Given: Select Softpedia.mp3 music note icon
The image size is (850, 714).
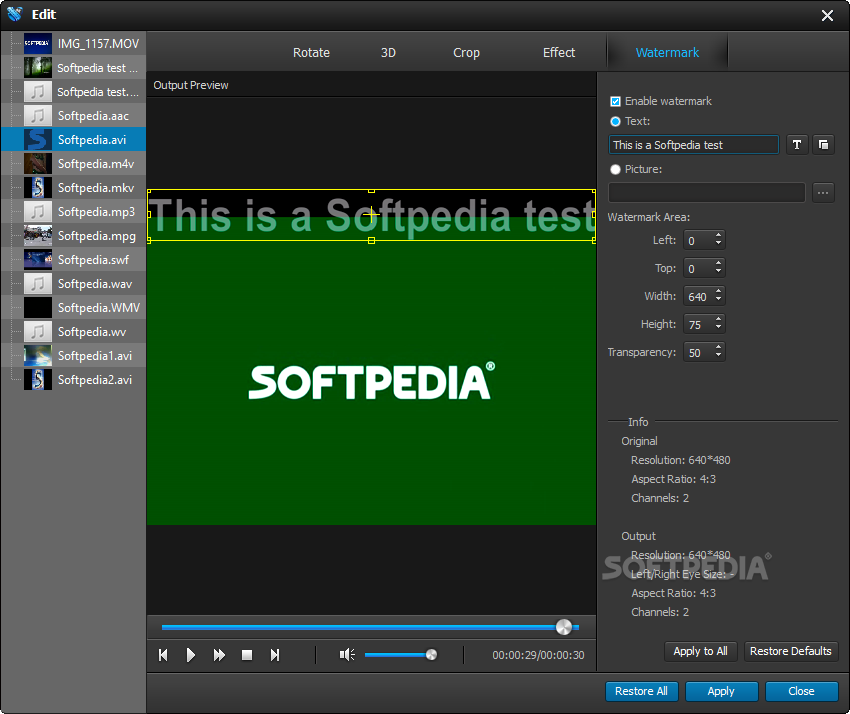Looking at the screenshot, I should point(38,211).
